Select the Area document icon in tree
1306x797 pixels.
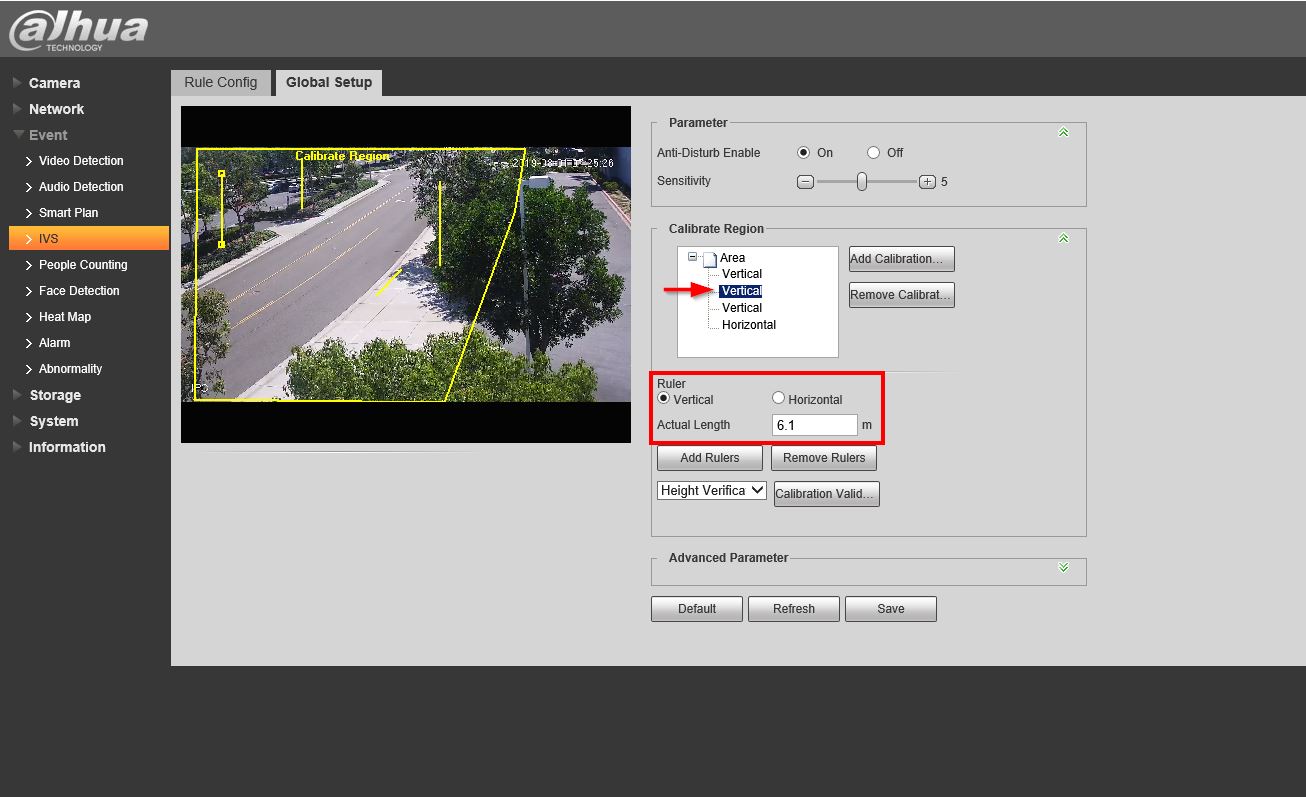point(709,259)
